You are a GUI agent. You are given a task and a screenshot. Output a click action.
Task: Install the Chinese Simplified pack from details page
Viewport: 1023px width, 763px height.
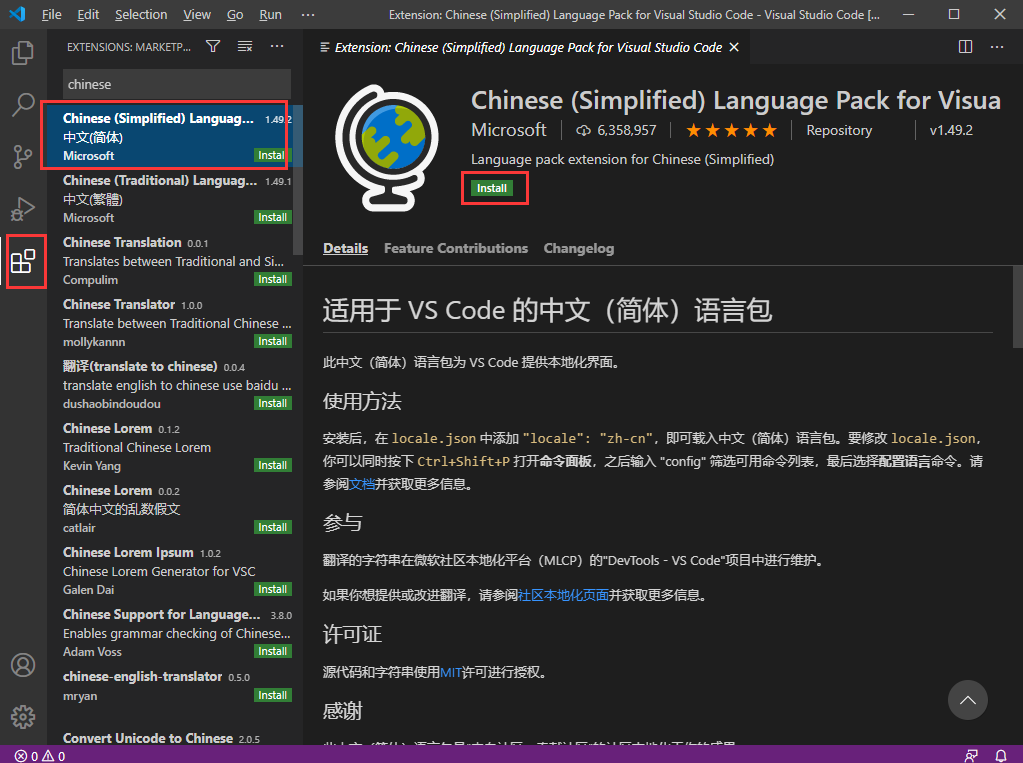tap(492, 188)
